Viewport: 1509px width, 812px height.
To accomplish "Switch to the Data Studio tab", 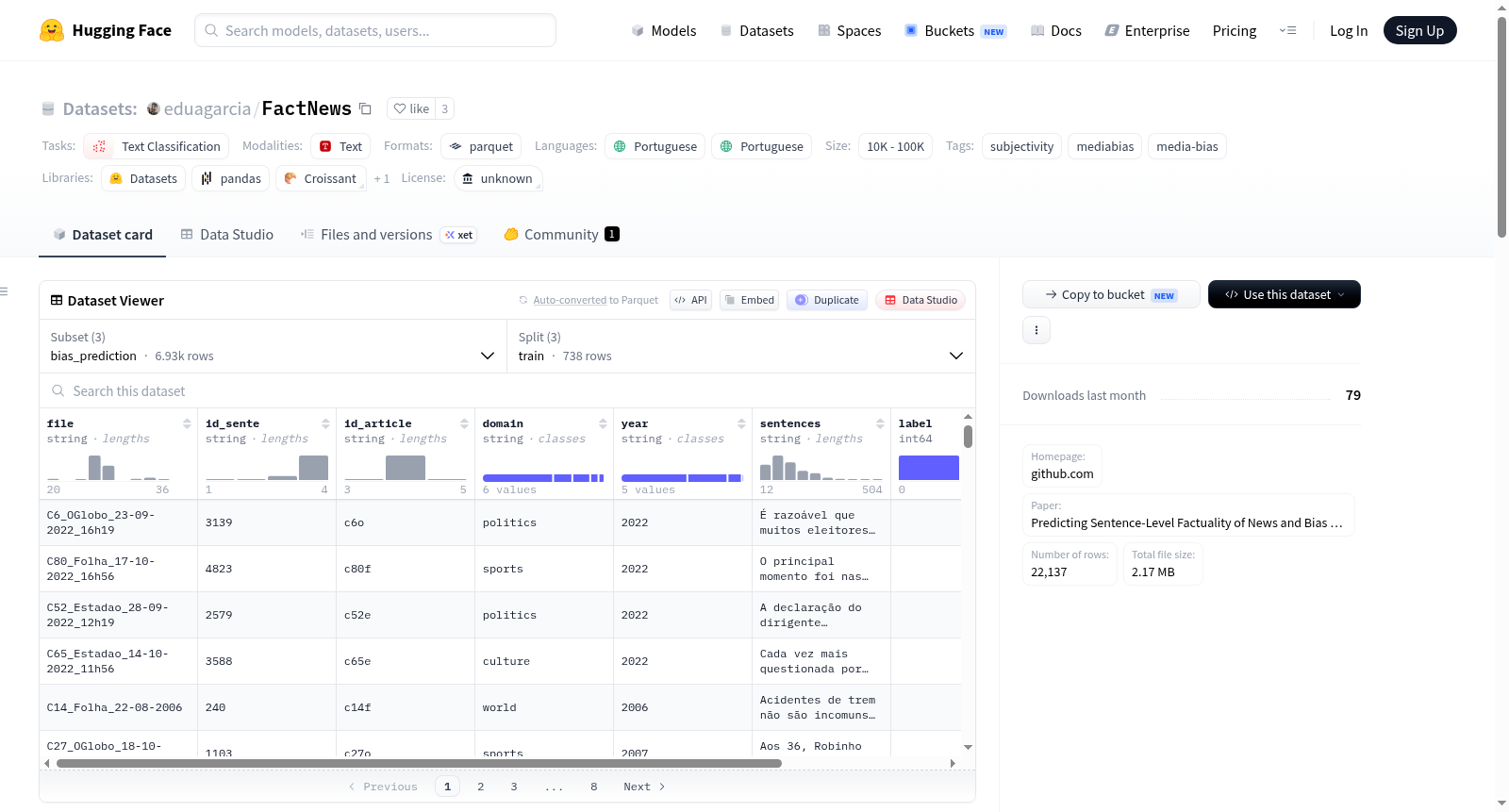I will (227, 235).
